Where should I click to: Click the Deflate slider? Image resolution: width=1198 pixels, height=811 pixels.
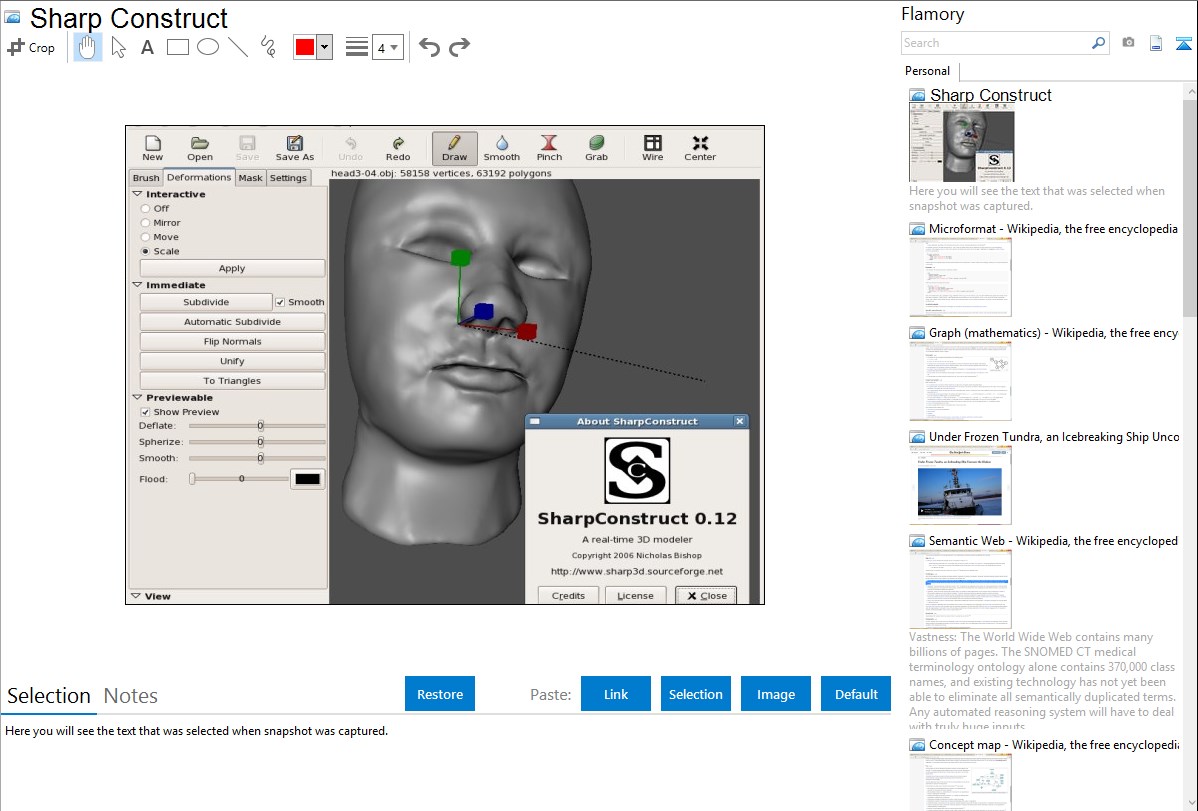257,426
